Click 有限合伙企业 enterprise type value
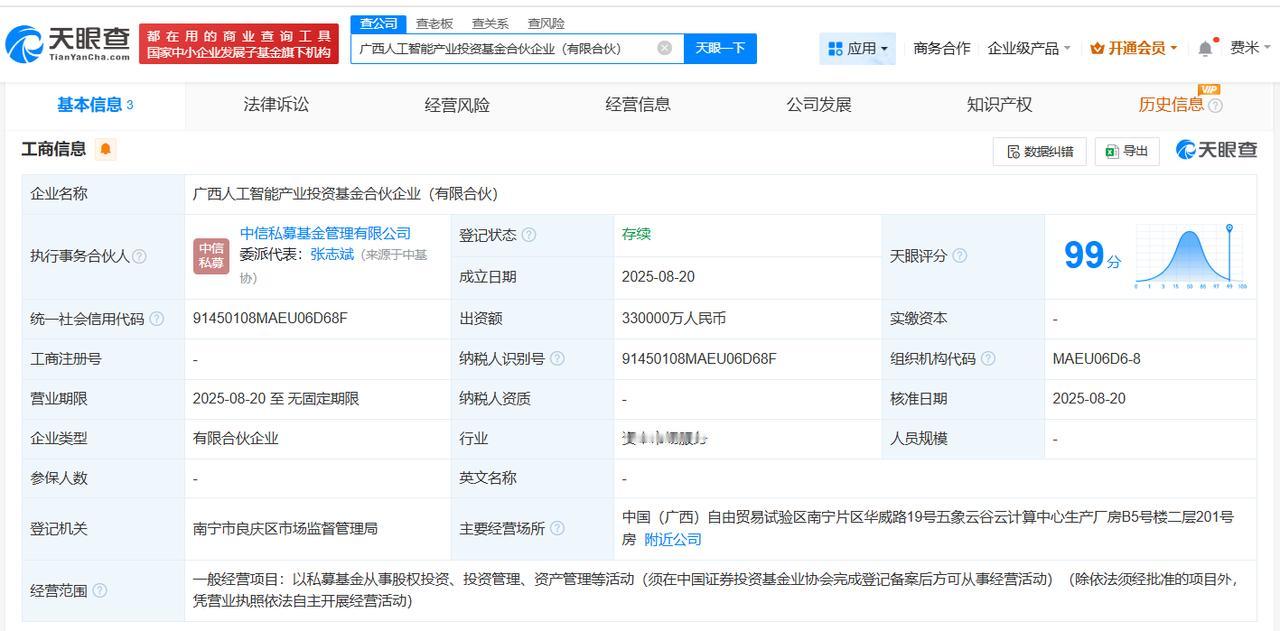The height and width of the screenshot is (631, 1280). click(235, 438)
